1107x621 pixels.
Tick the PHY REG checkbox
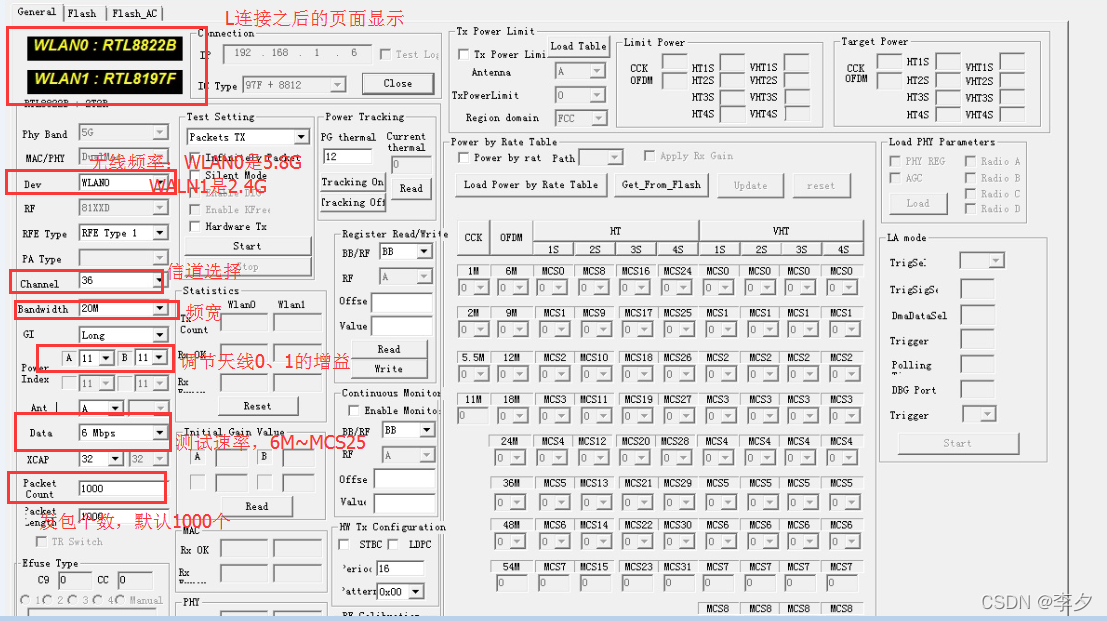click(x=894, y=161)
